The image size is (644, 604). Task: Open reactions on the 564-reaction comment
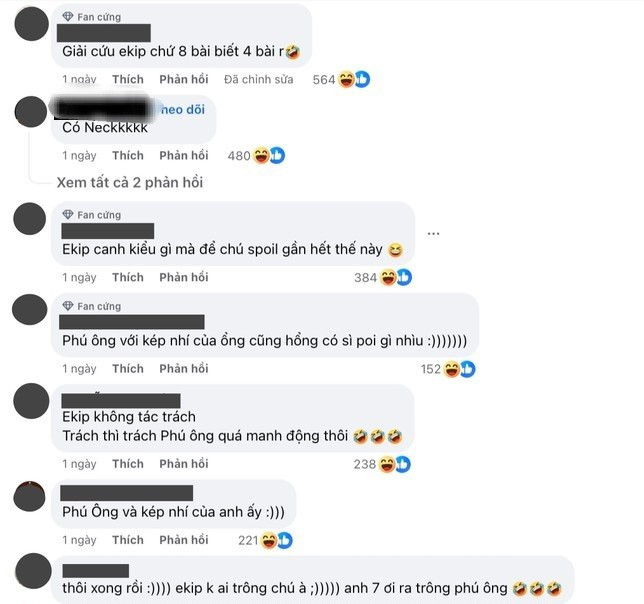pos(341,79)
